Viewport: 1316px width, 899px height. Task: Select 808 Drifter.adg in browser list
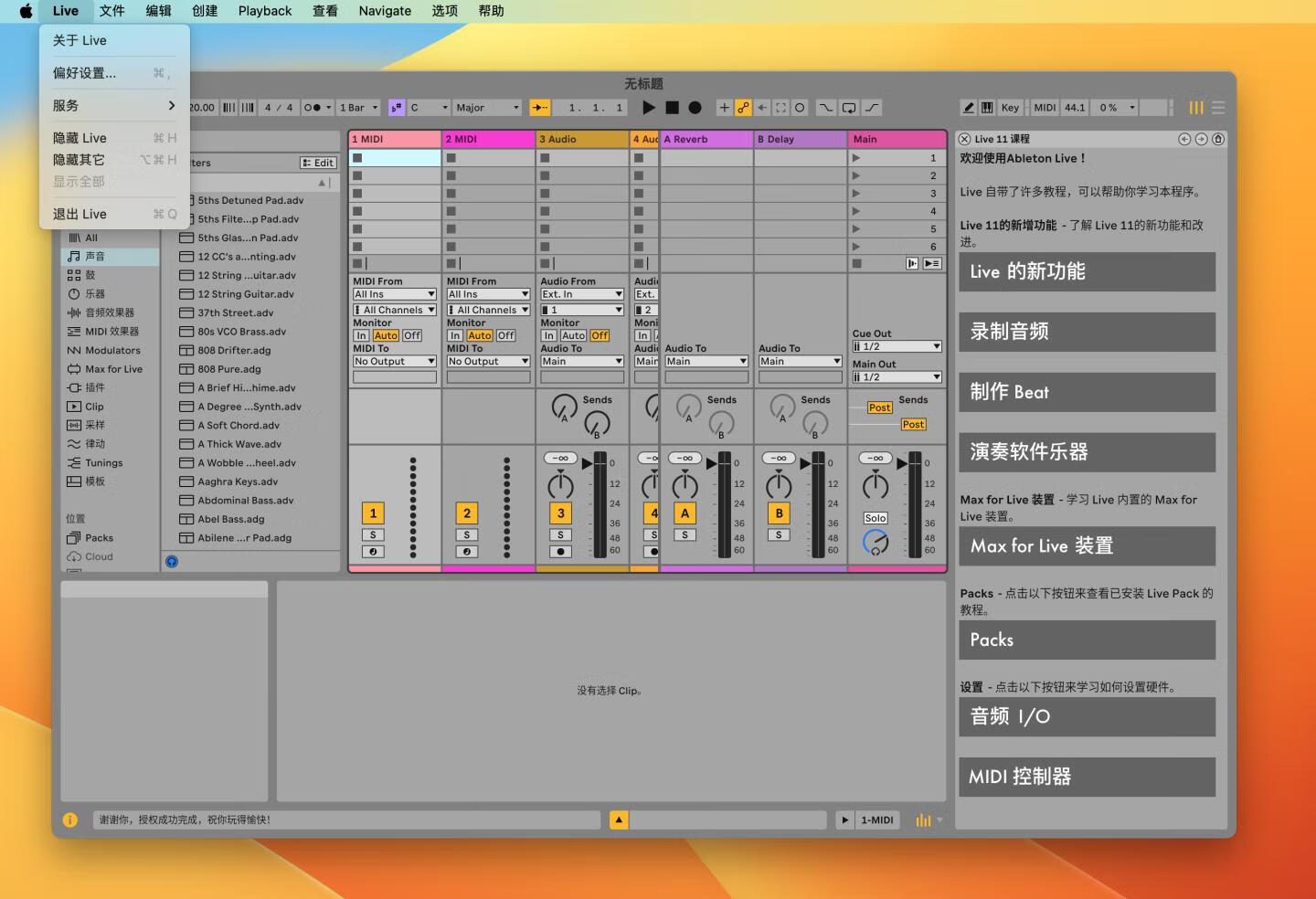(x=234, y=350)
